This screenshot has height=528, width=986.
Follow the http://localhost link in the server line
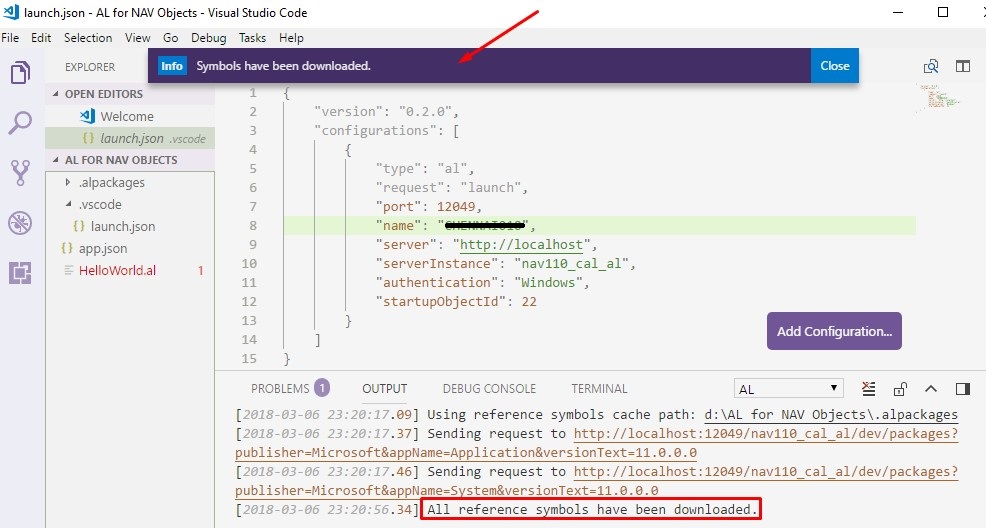pyautogui.click(x=521, y=245)
